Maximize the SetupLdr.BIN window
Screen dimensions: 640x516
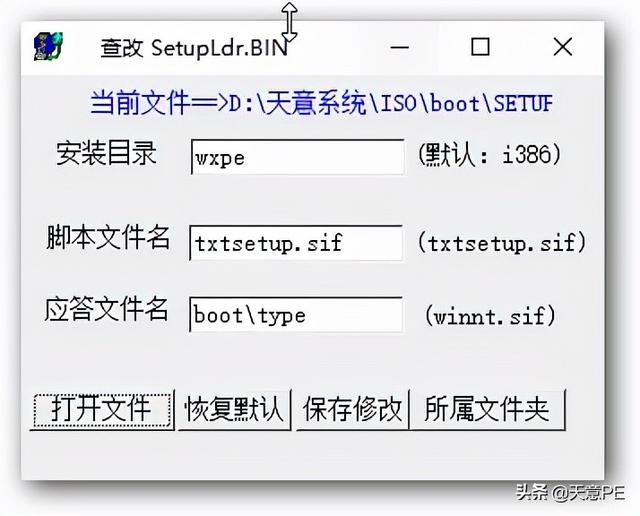click(480, 47)
